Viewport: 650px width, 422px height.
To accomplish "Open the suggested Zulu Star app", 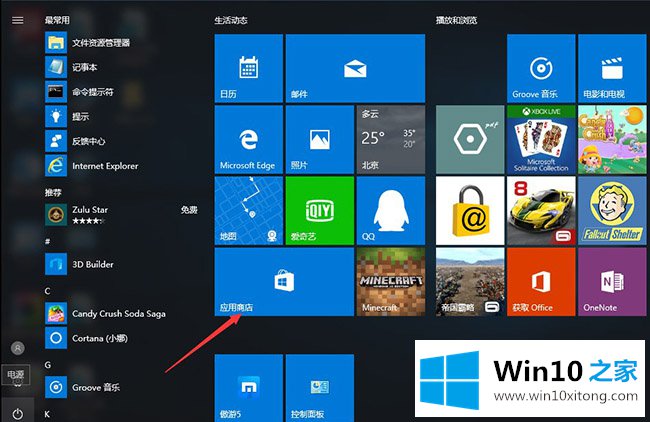I will (122, 215).
